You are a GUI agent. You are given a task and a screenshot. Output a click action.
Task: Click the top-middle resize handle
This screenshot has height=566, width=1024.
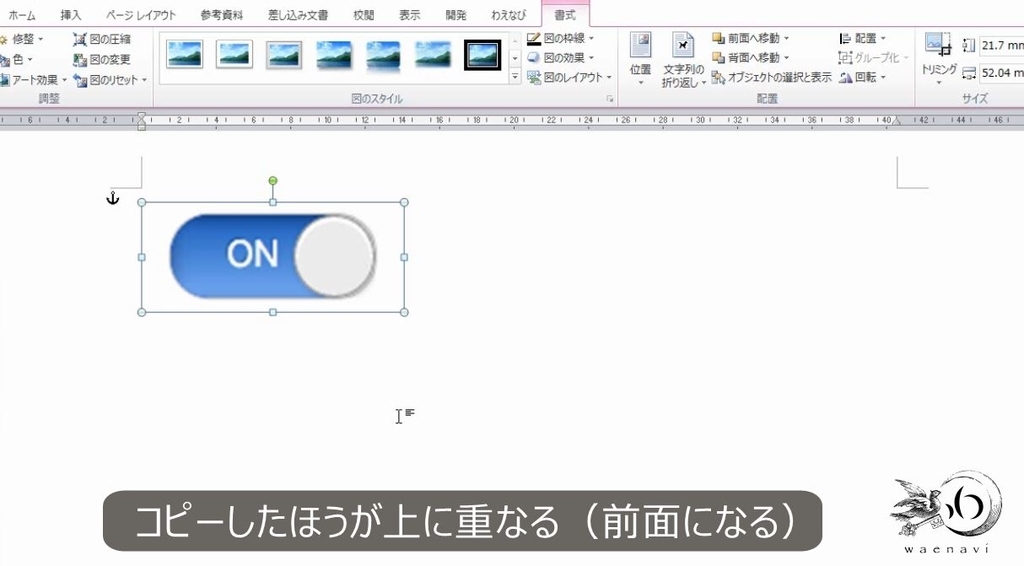(273, 202)
